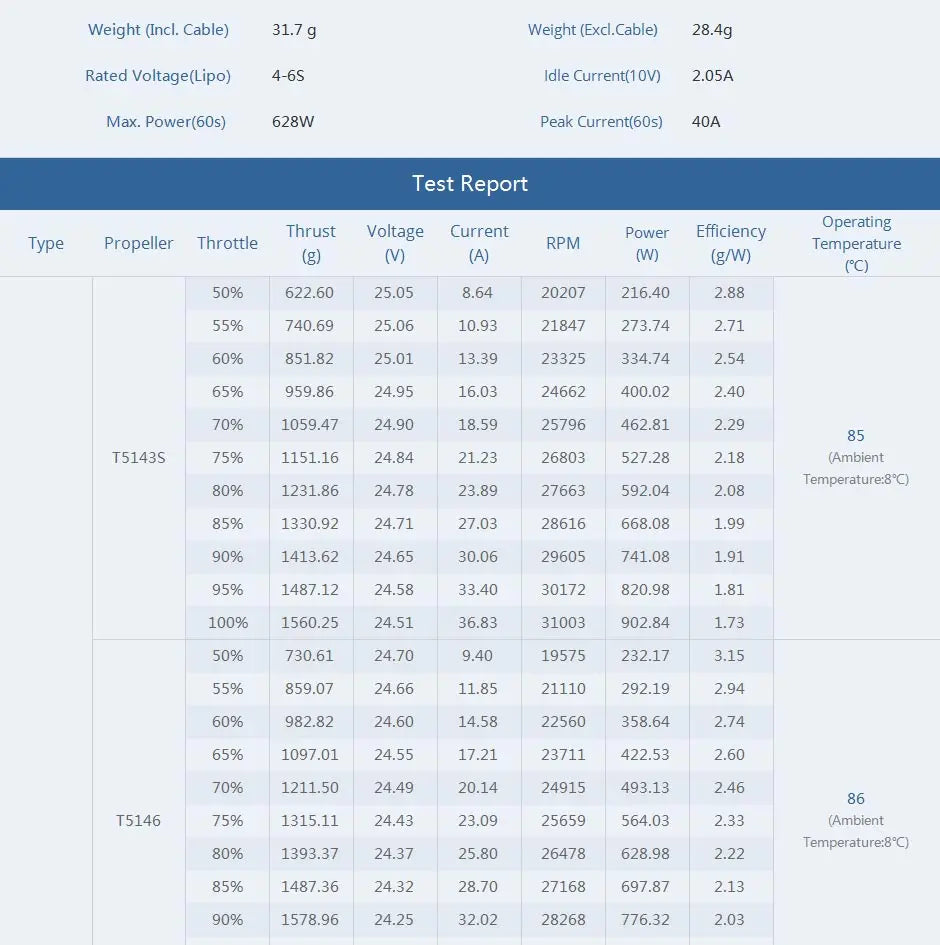
Task: Click the Test Report title banner
Action: (x=470, y=184)
